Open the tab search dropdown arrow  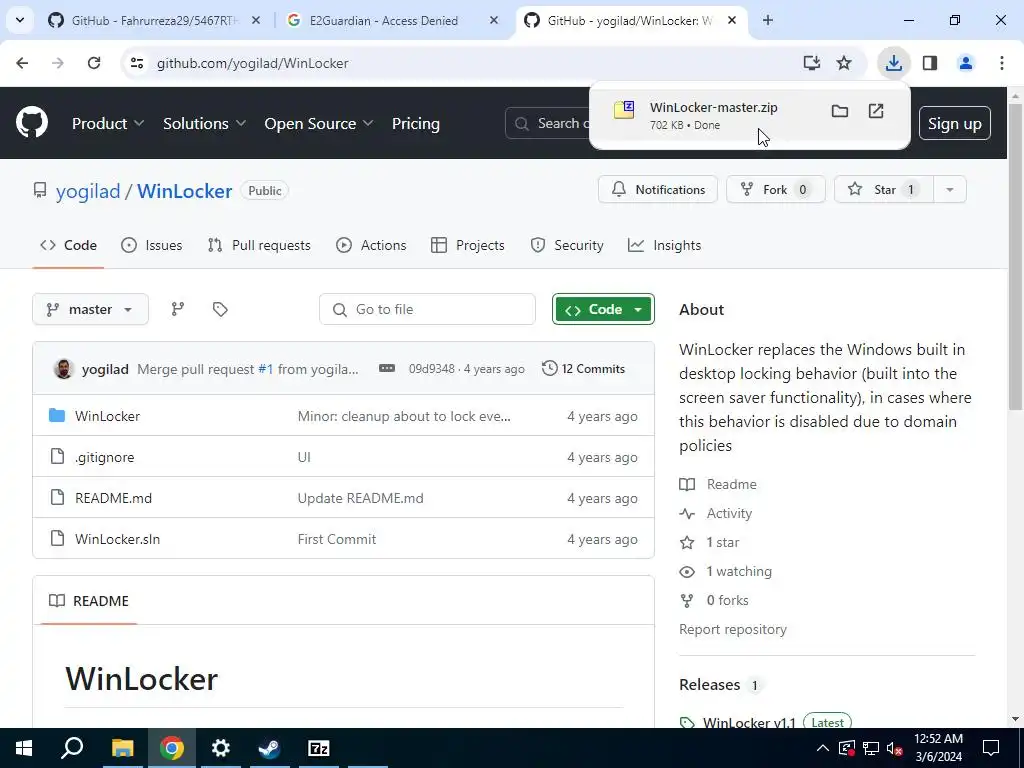20,20
